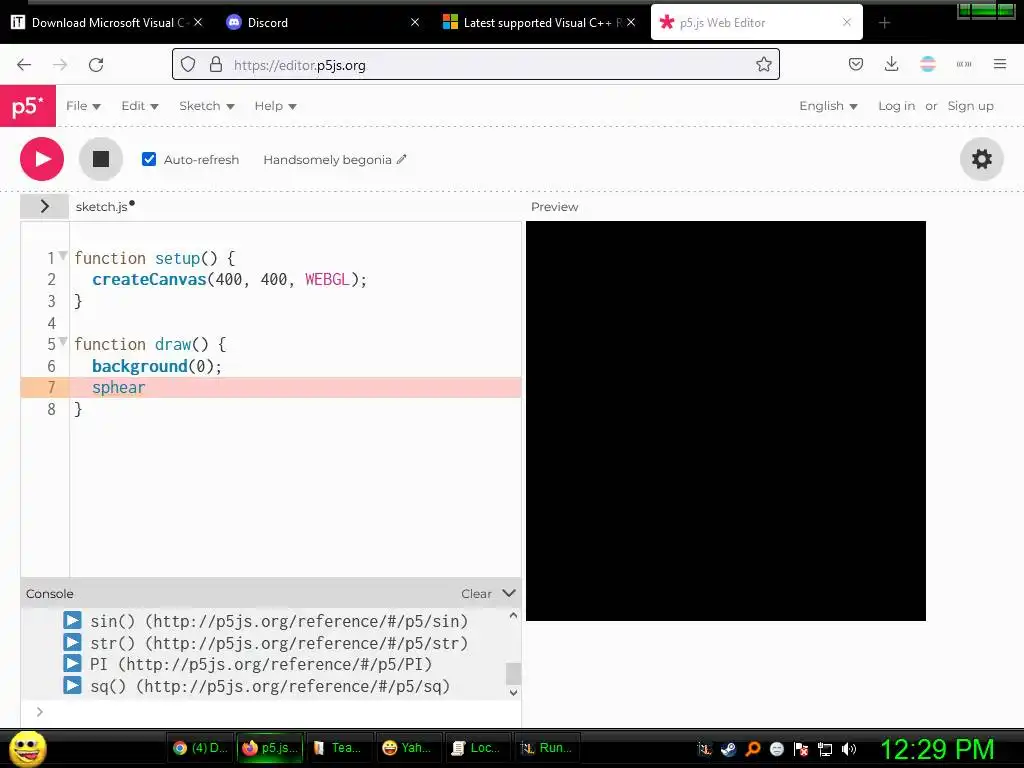Viewport: 1024px width, 768px height.
Task: Click the 12:29 PM taskbar clock
Action: pyautogui.click(x=937, y=748)
